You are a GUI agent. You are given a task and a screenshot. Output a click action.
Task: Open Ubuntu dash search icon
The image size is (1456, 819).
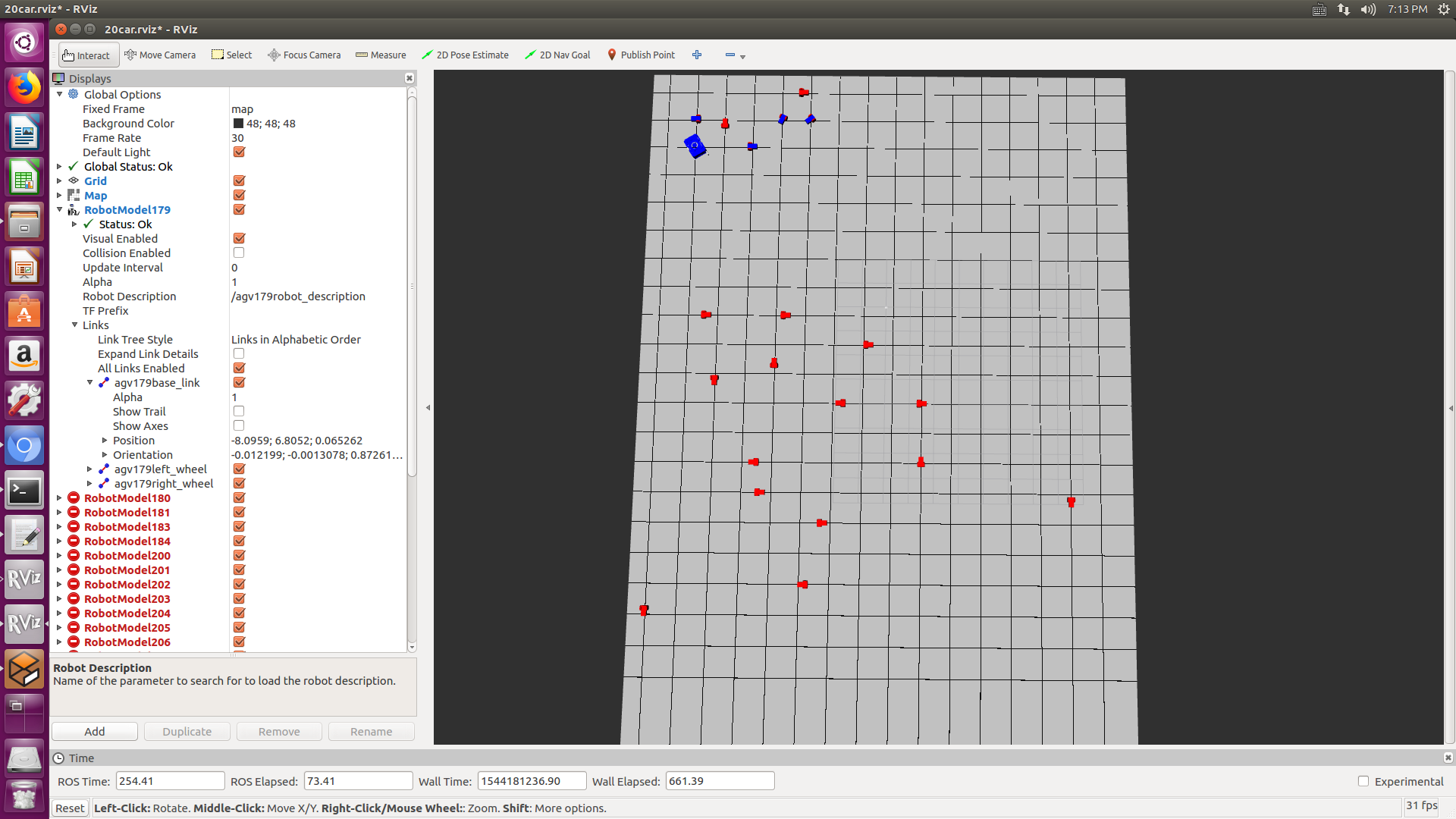coord(24,42)
